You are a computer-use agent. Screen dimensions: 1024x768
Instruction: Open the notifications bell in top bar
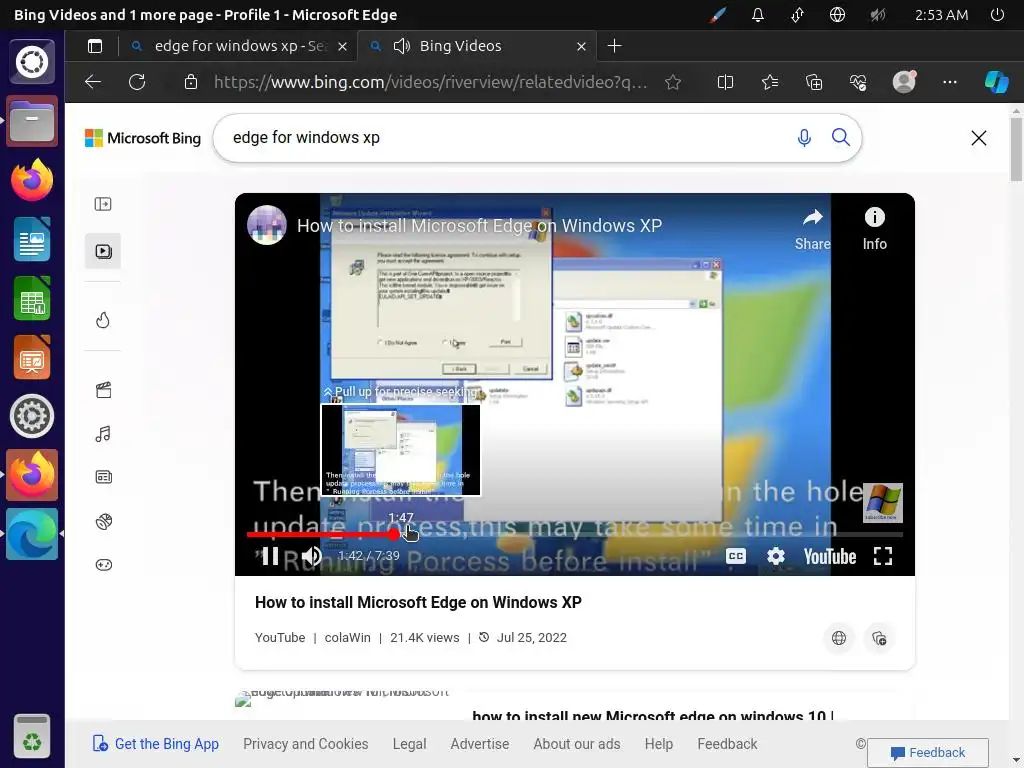(x=758, y=14)
